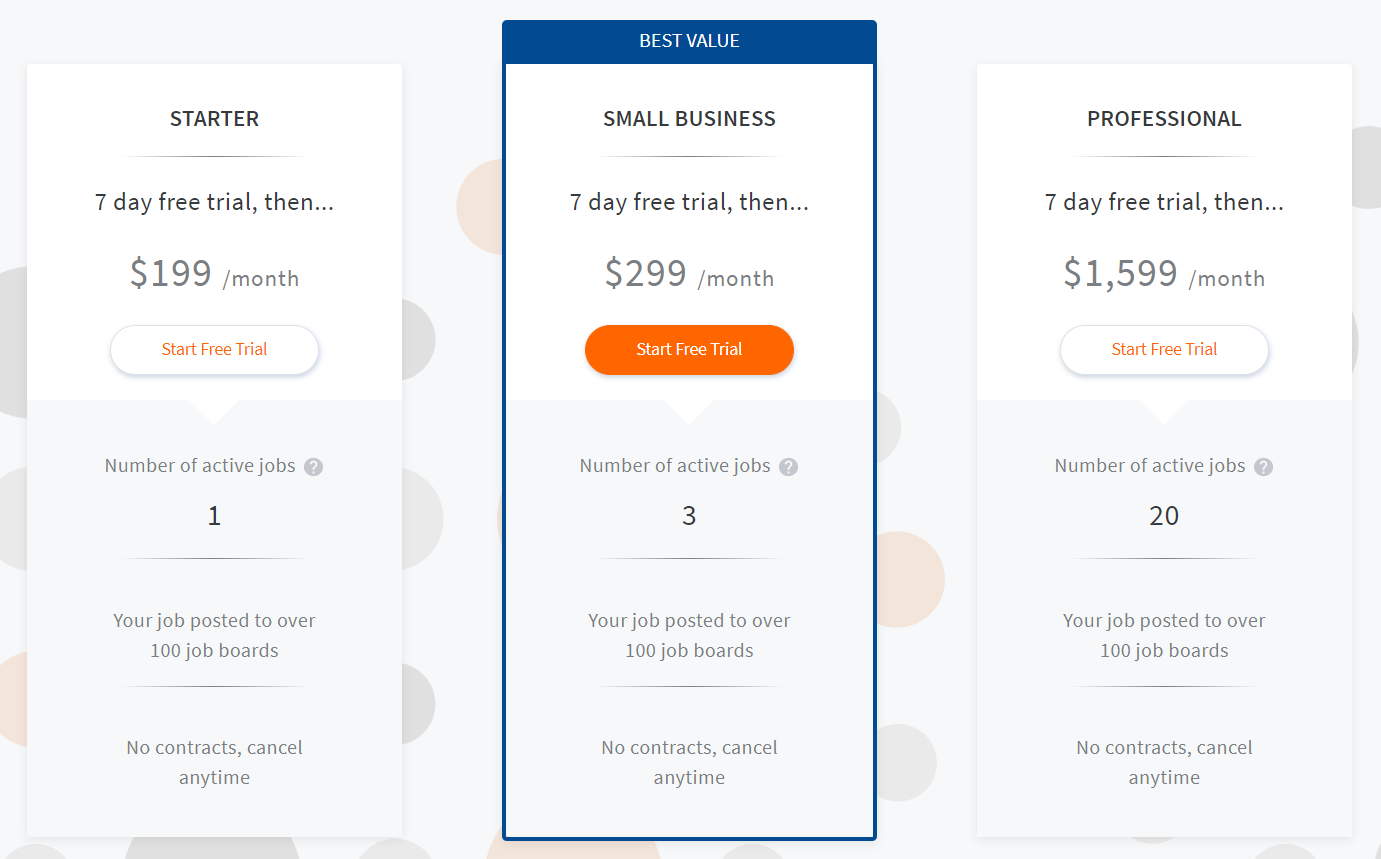Click the Small Business active jobs count 3
The image size is (1381, 859).
tap(689, 516)
